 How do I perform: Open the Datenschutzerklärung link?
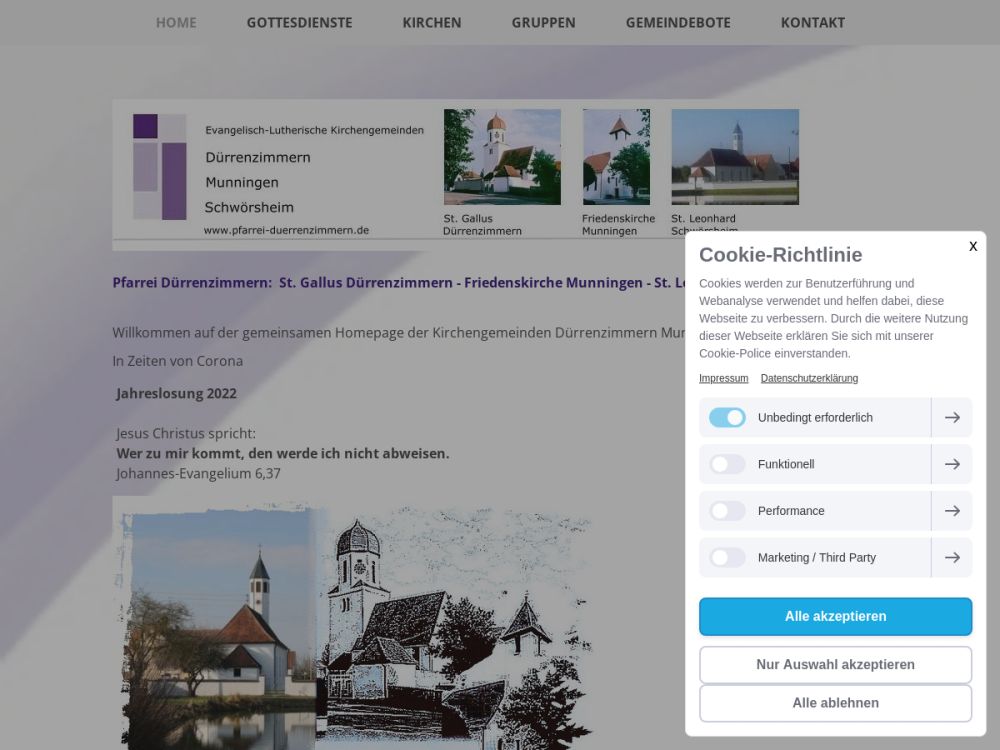pyautogui.click(x=809, y=378)
